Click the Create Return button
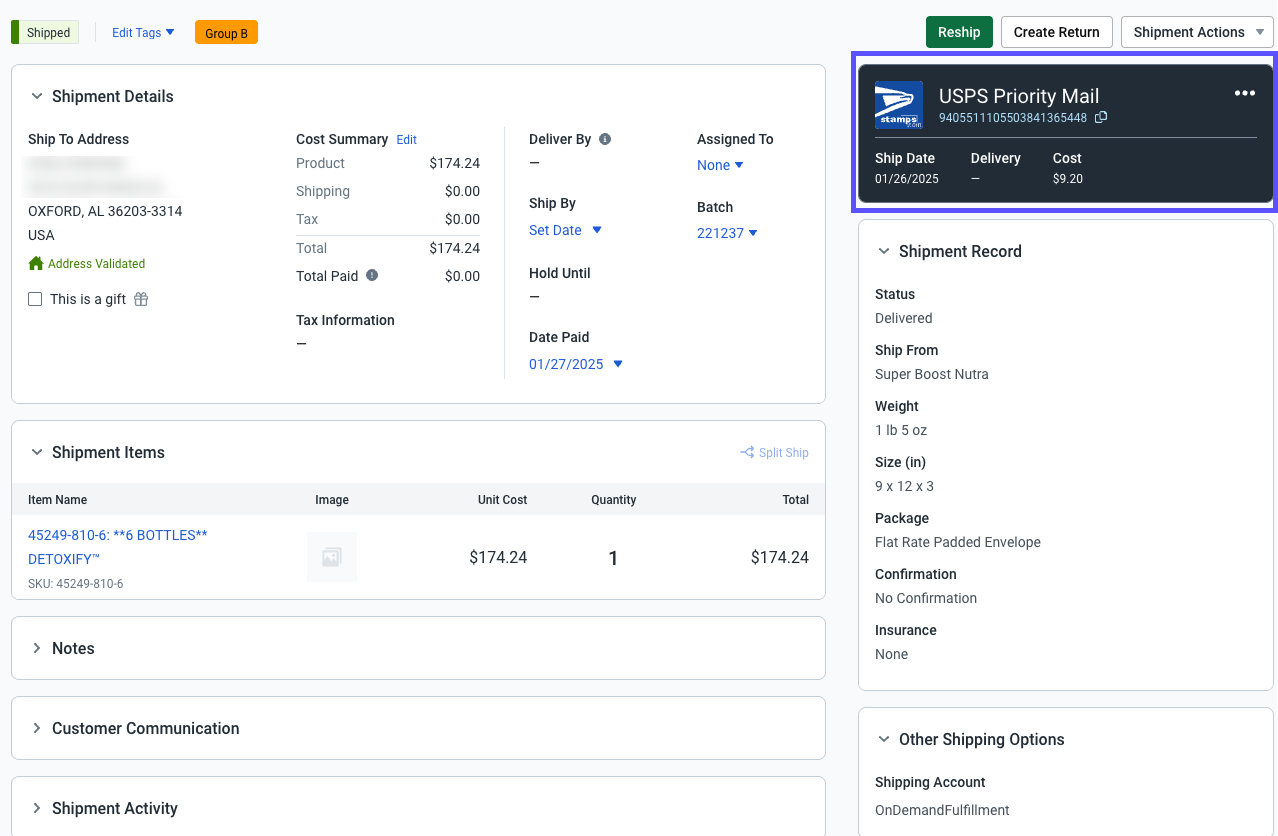1278x836 pixels. pyautogui.click(x=1056, y=32)
